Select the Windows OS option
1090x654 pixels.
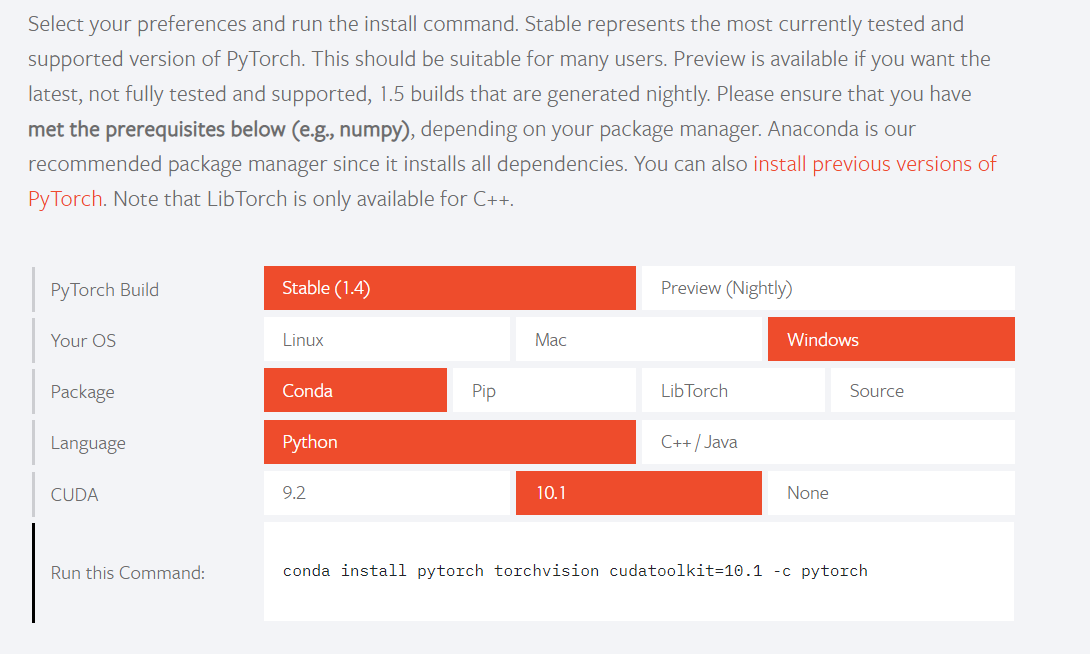pyautogui.click(x=890, y=340)
